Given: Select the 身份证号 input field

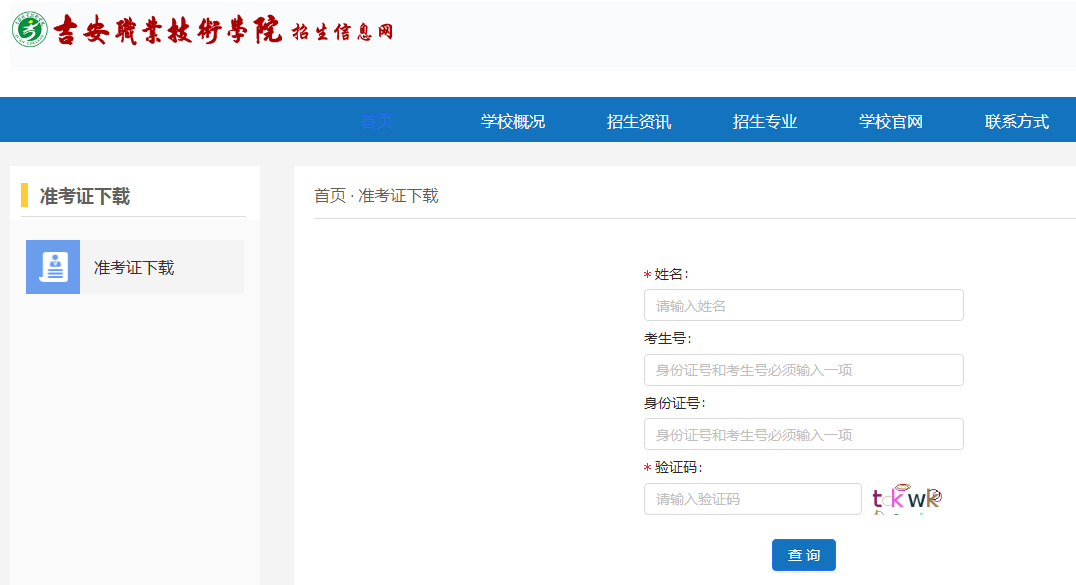Looking at the screenshot, I should click(x=803, y=434).
